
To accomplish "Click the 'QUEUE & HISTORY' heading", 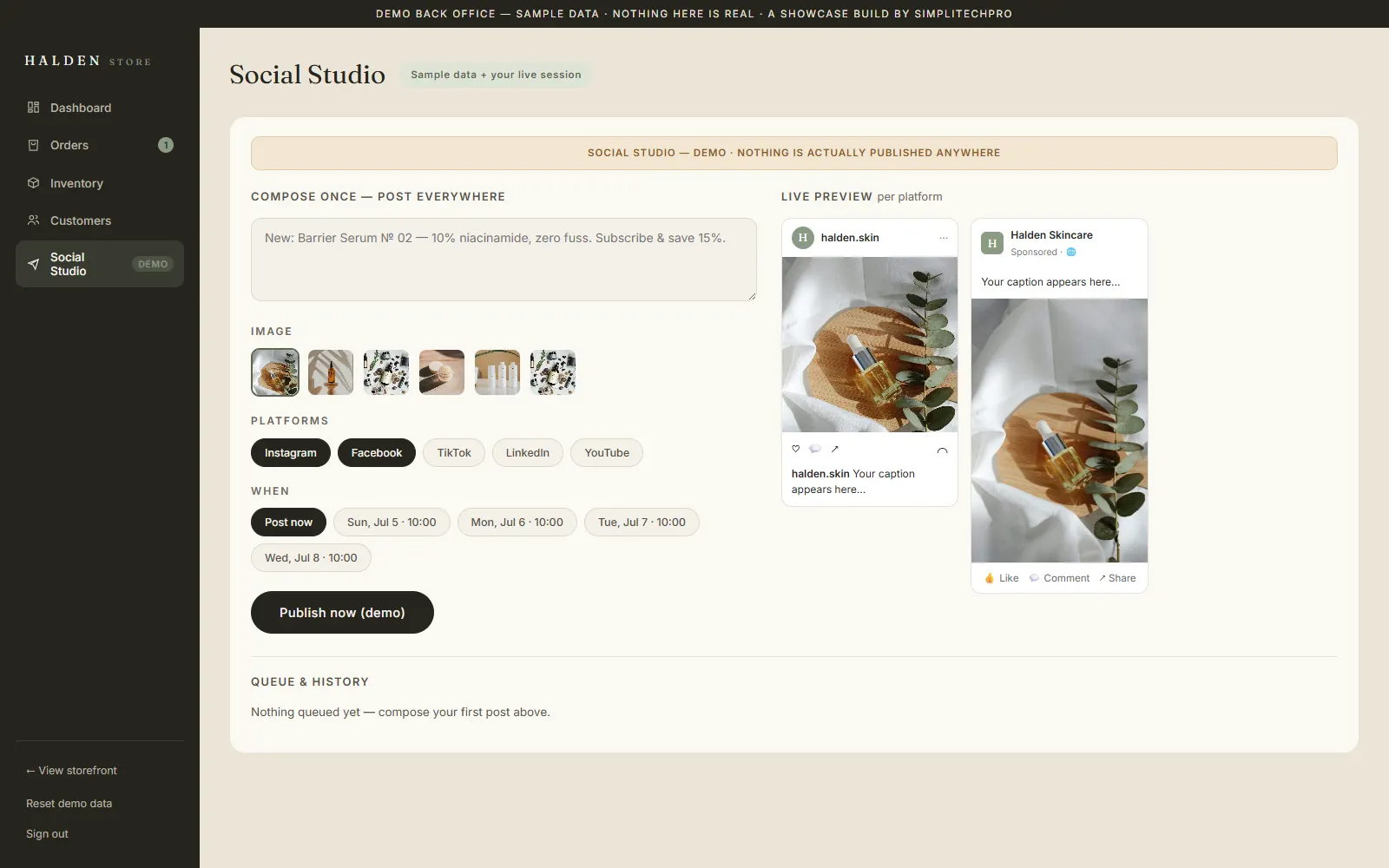I will (310, 682).
